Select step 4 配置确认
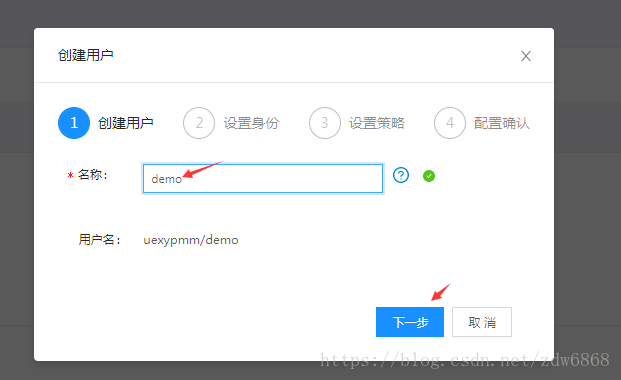Screen dimensions: 621x380 tap(482, 123)
